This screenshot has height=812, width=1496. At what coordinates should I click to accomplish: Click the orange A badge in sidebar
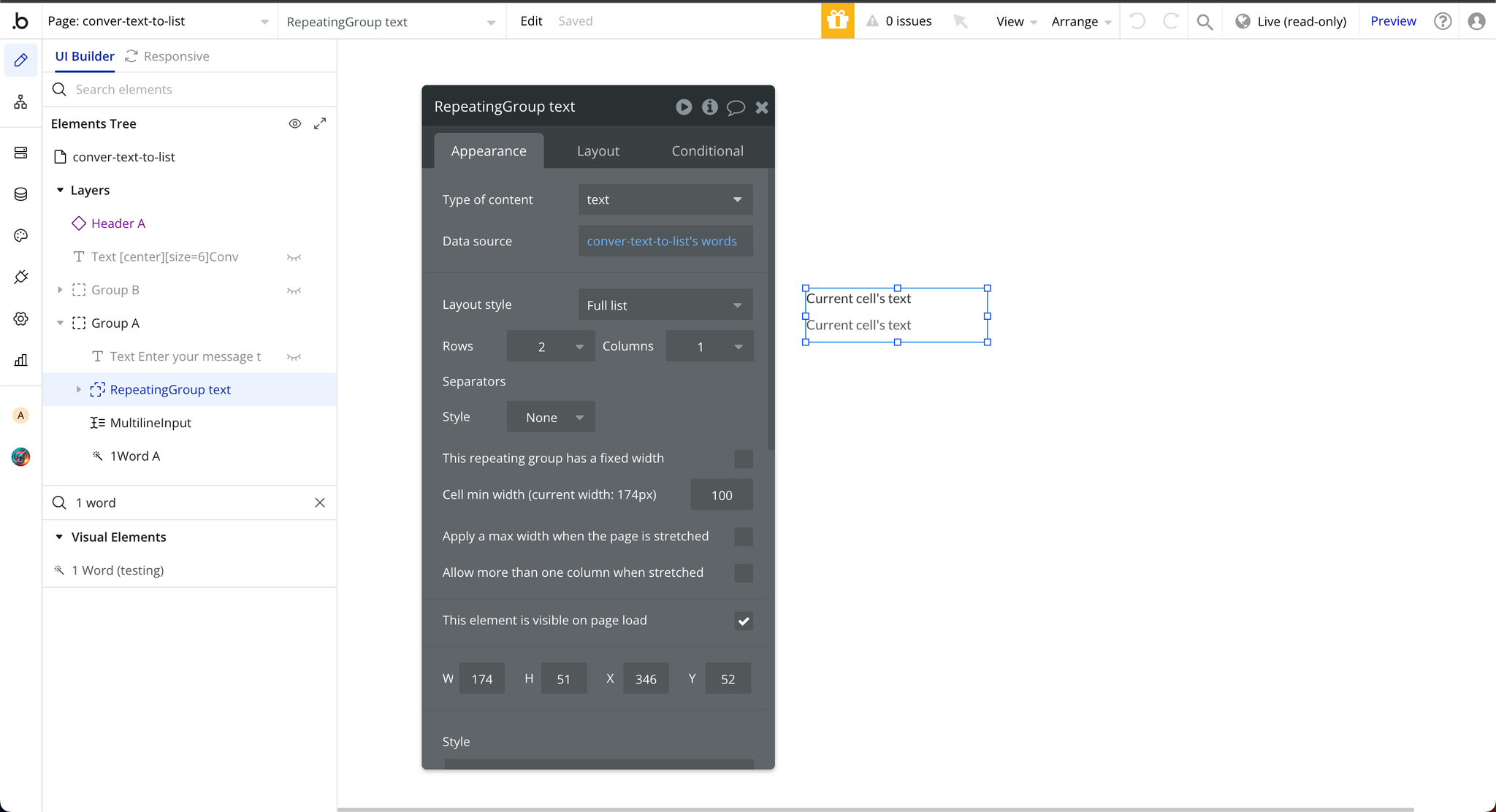tap(21, 415)
